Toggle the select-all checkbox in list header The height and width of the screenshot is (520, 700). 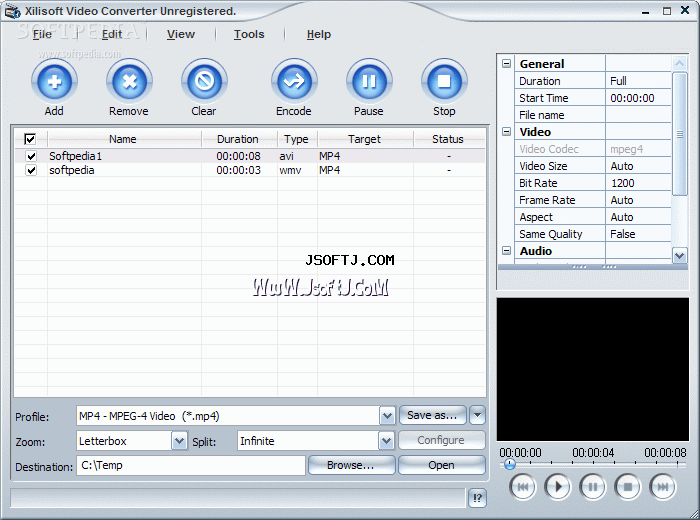[30, 139]
